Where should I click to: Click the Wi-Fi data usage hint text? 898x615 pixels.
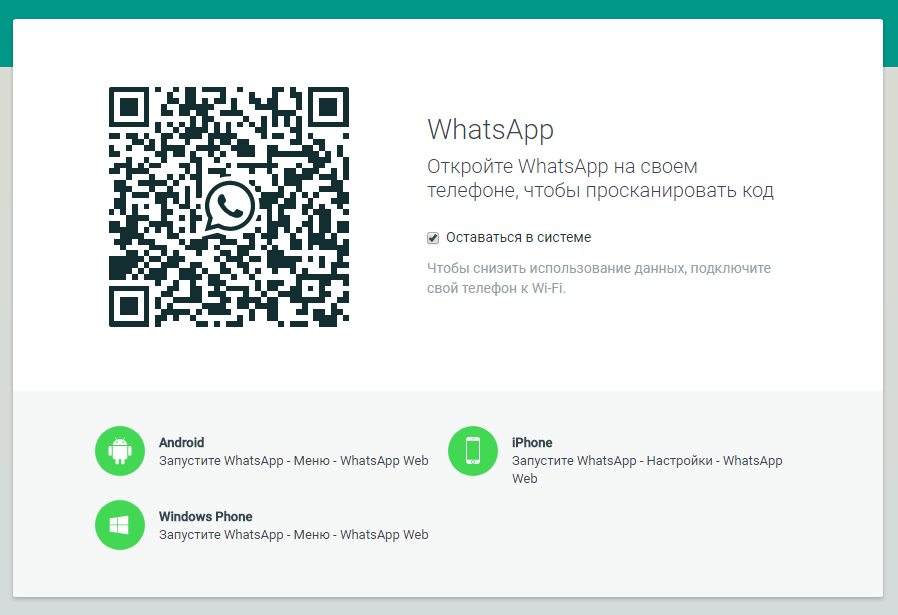click(599, 278)
